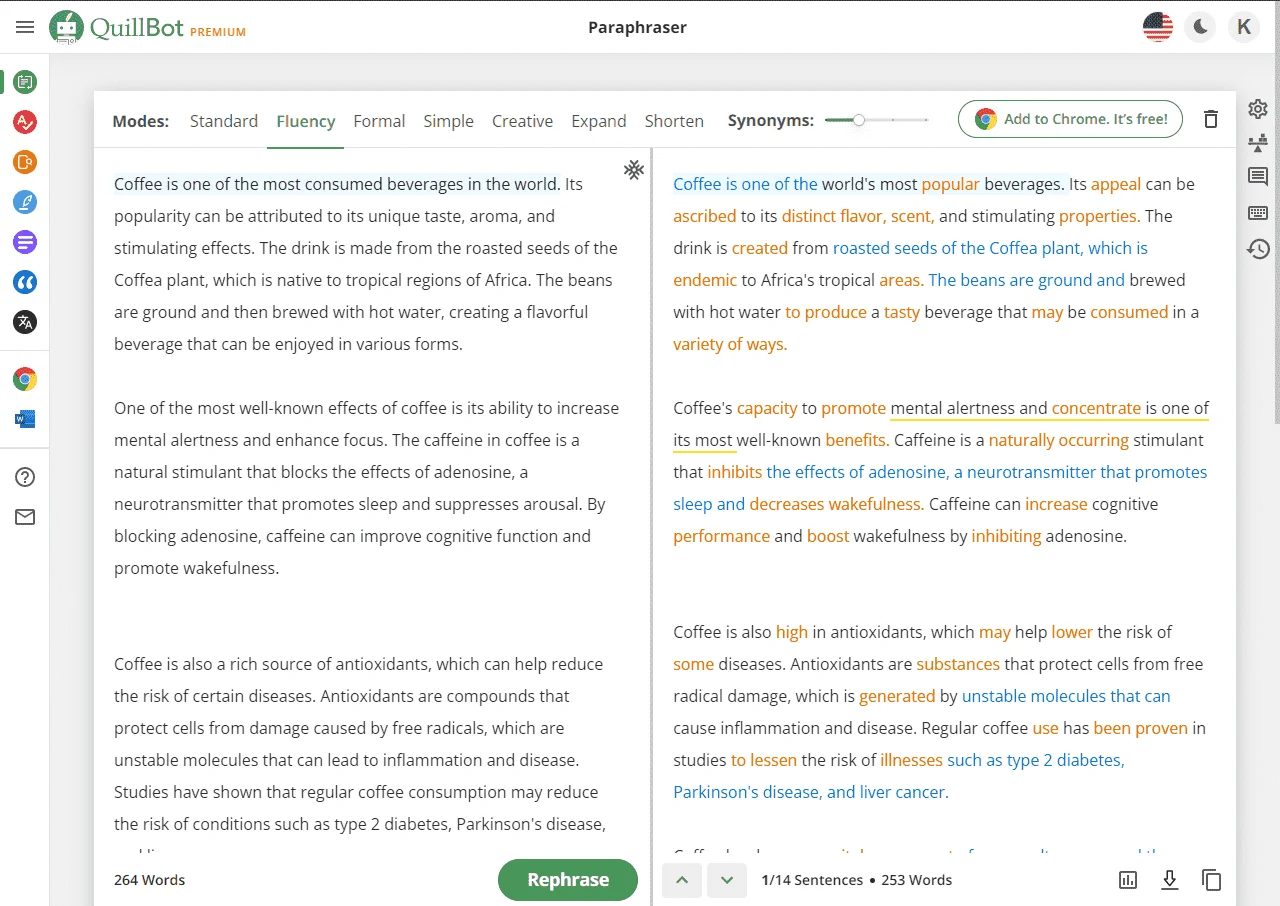Screen dimensions: 1280x906
Task: Click the freeze words snowflake icon
Action: pyautogui.click(x=633, y=170)
